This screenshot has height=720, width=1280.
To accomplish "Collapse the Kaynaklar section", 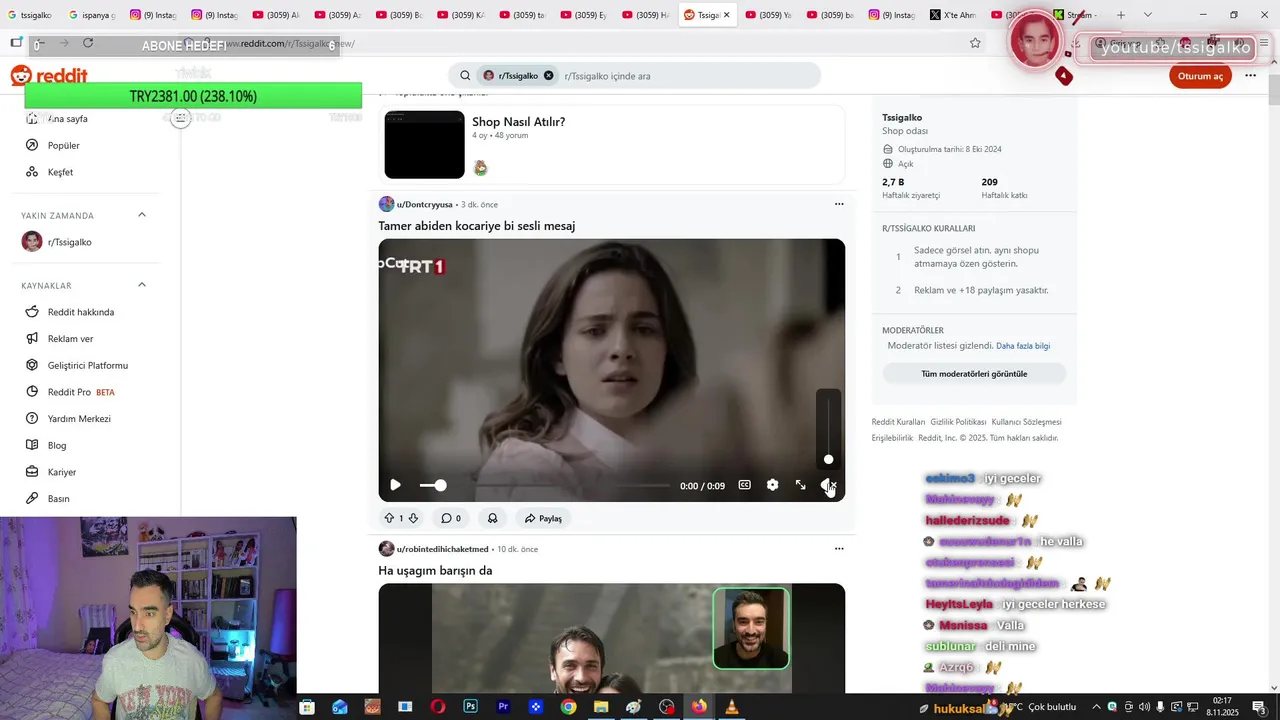I will 142,285.
